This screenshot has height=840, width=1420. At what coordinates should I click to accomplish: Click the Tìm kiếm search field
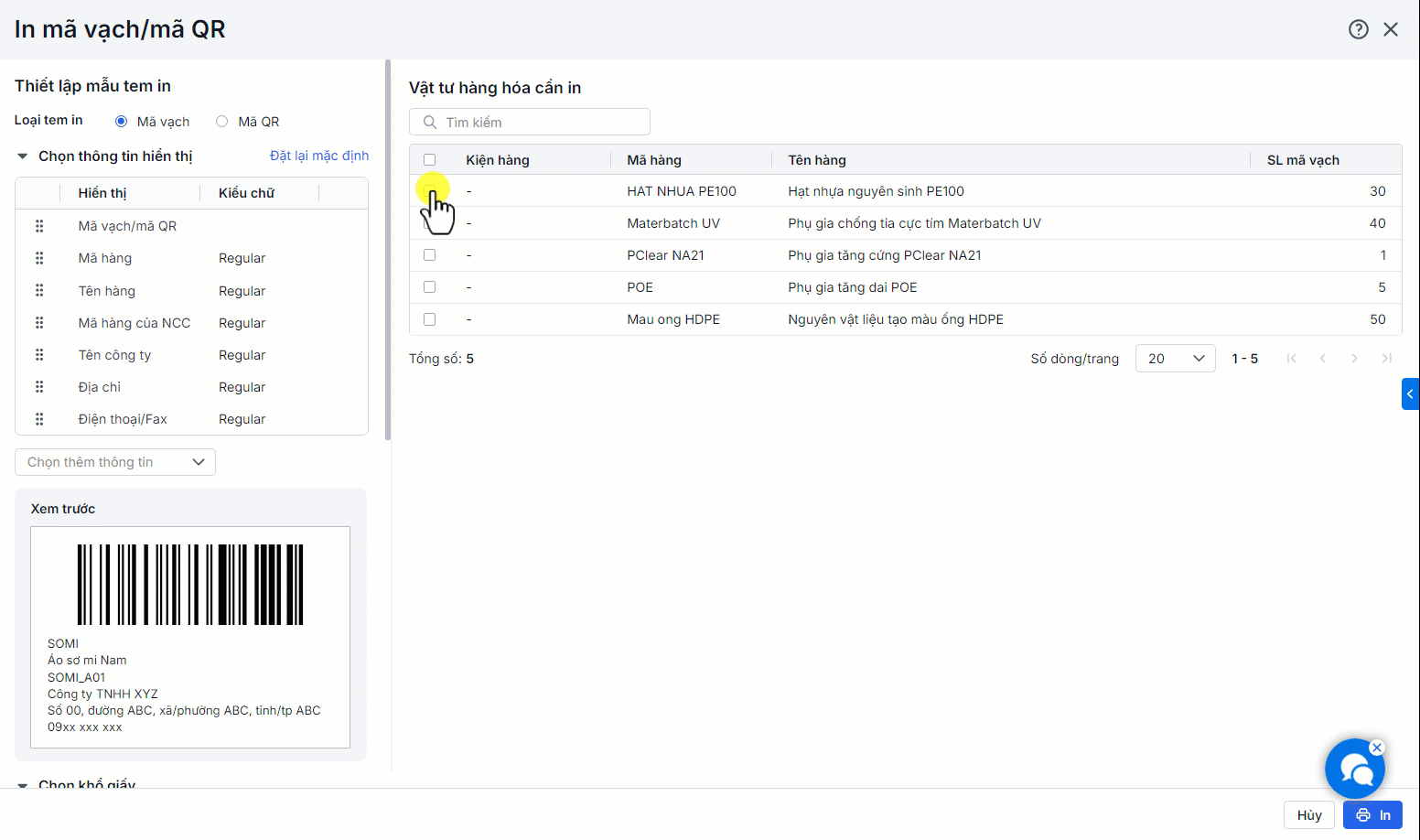(x=540, y=123)
